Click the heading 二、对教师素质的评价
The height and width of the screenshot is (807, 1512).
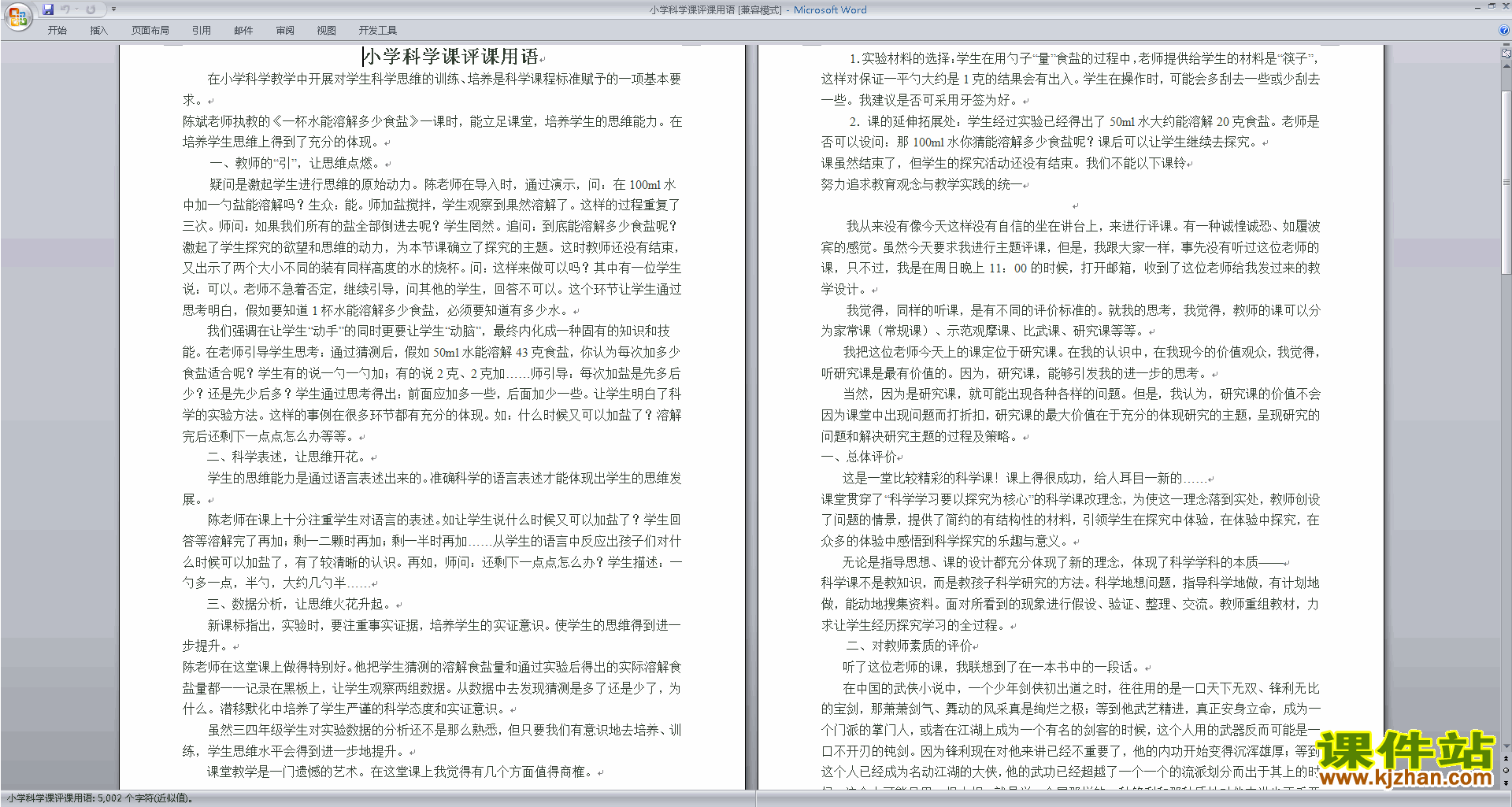(x=909, y=646)
